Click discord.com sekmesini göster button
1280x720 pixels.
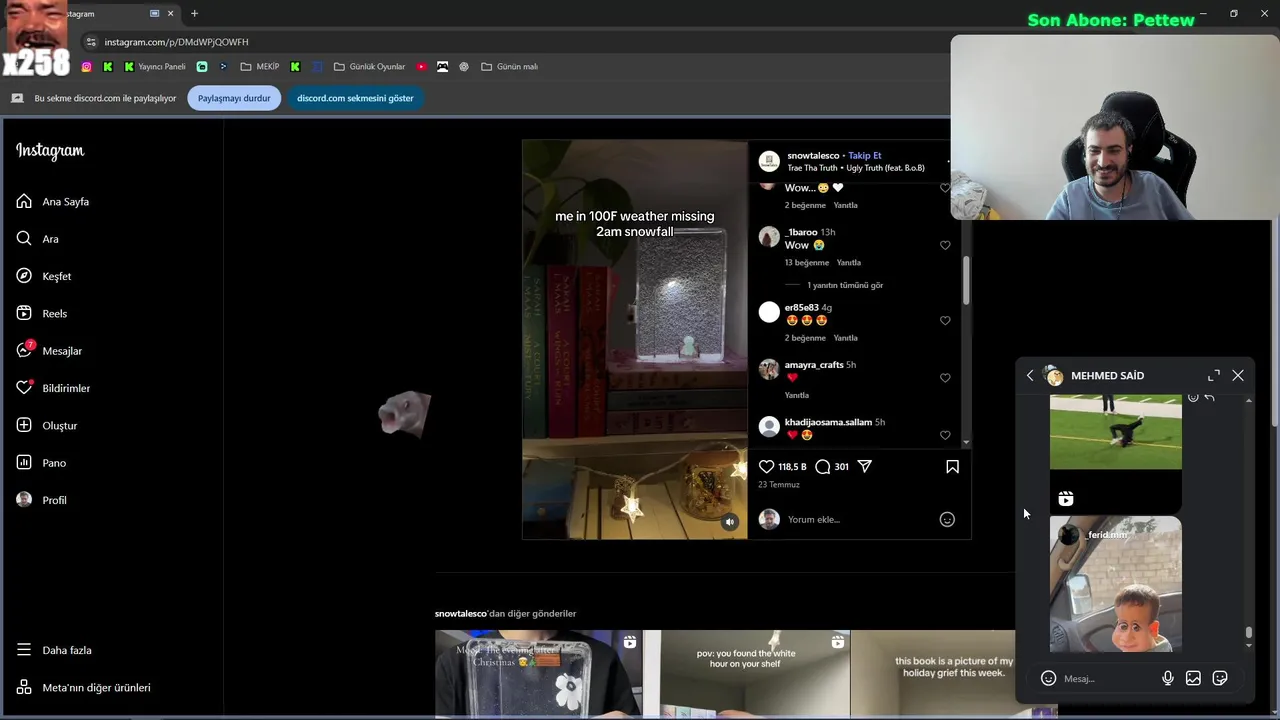tap(355, 98)
